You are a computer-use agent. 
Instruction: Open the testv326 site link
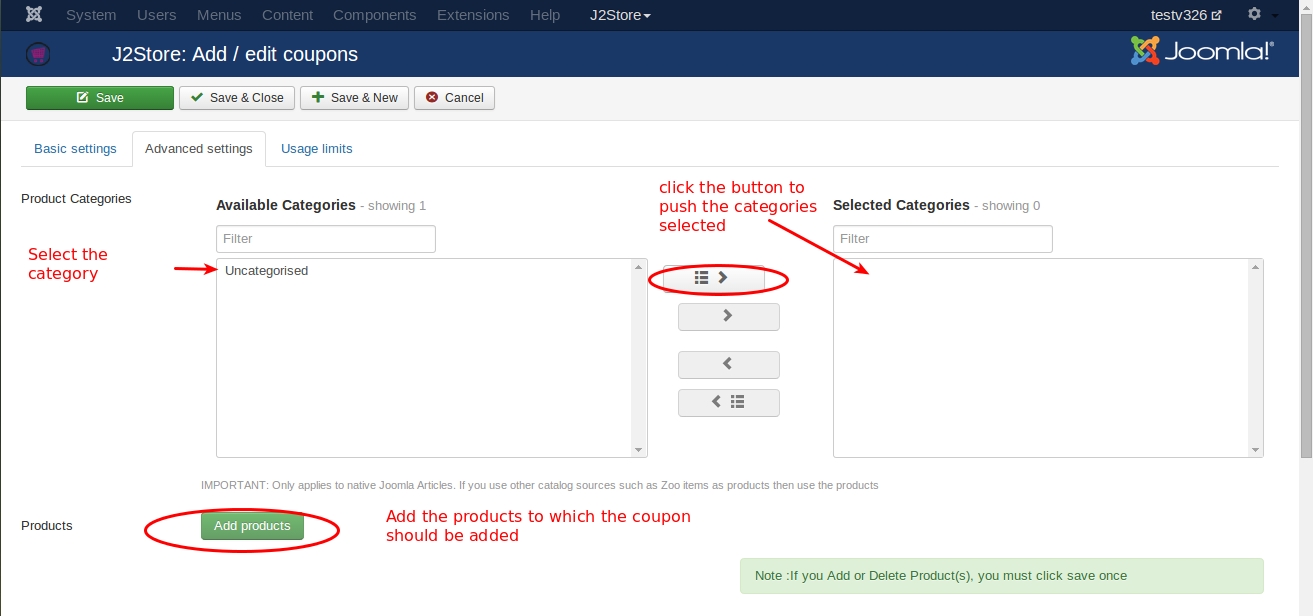click(x=1186, y=15)
